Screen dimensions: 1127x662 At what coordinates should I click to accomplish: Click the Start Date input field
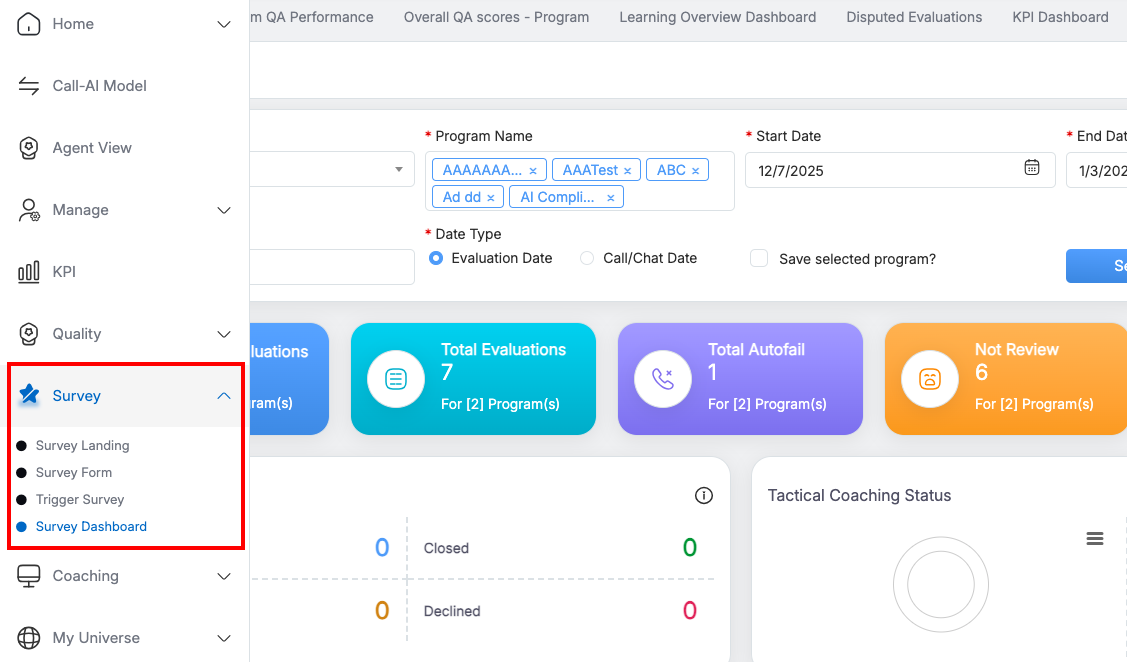click(x=885, y=170)
